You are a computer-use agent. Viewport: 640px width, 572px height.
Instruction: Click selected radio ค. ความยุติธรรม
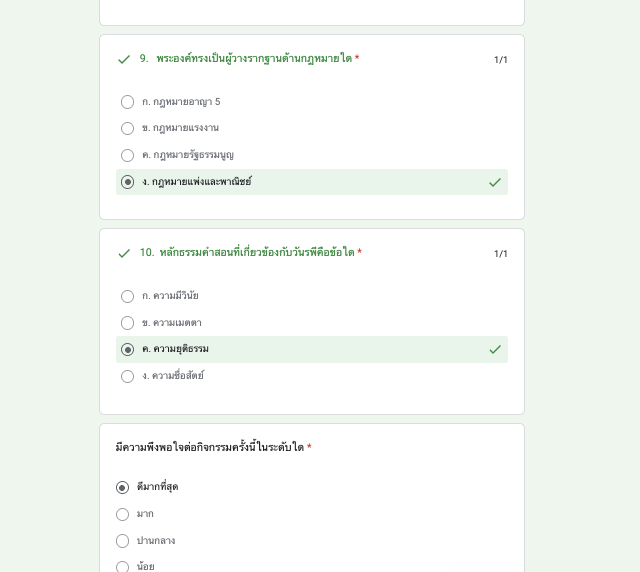click(128, 350)
